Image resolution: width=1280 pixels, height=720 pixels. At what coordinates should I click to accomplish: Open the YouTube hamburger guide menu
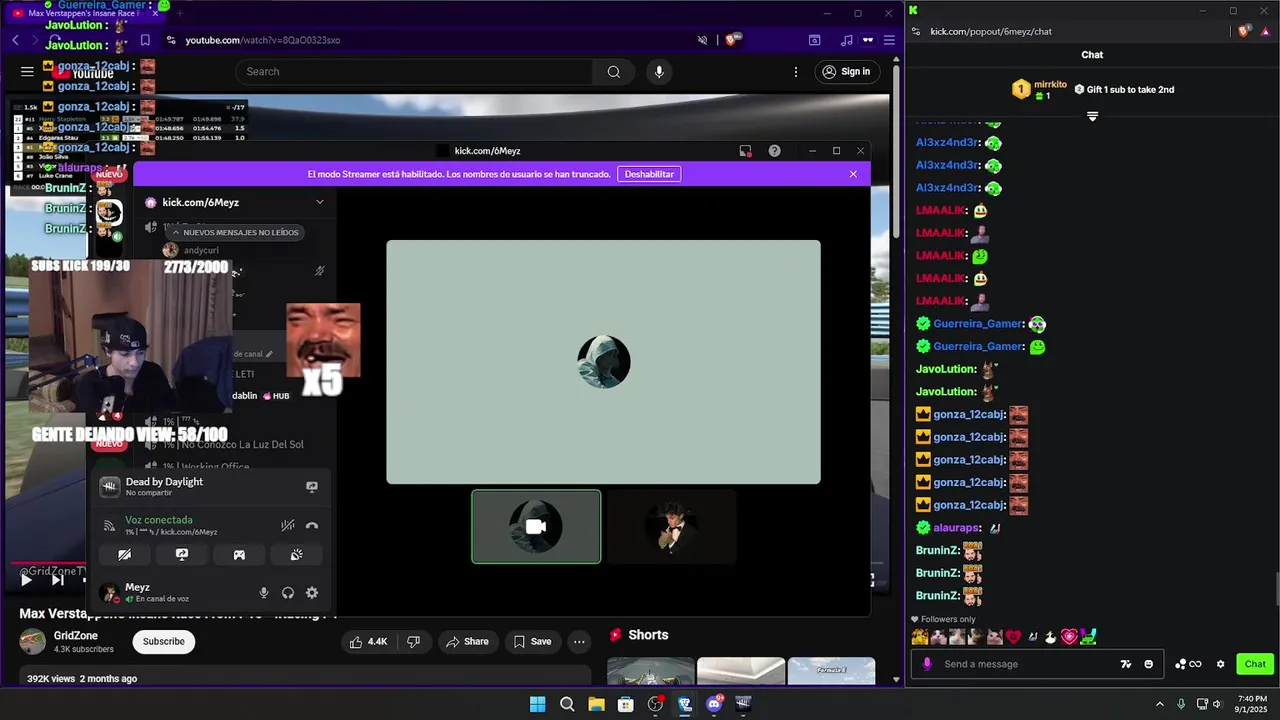(x=27, y=71)
